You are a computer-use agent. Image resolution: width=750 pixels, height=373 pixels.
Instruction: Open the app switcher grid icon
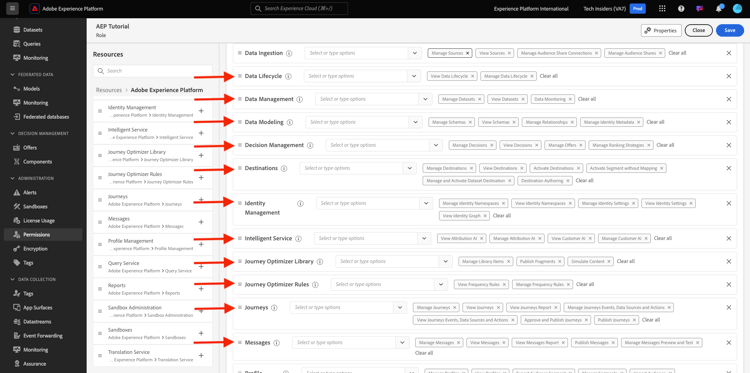coord(662,9)
